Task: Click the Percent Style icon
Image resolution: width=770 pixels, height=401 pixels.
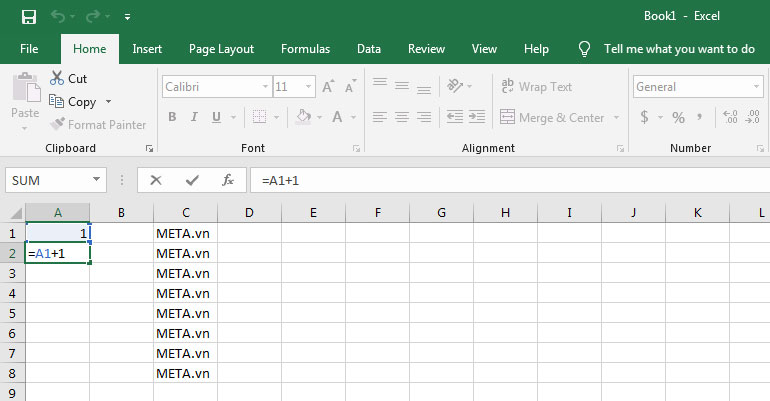Action: coord(679,117)
